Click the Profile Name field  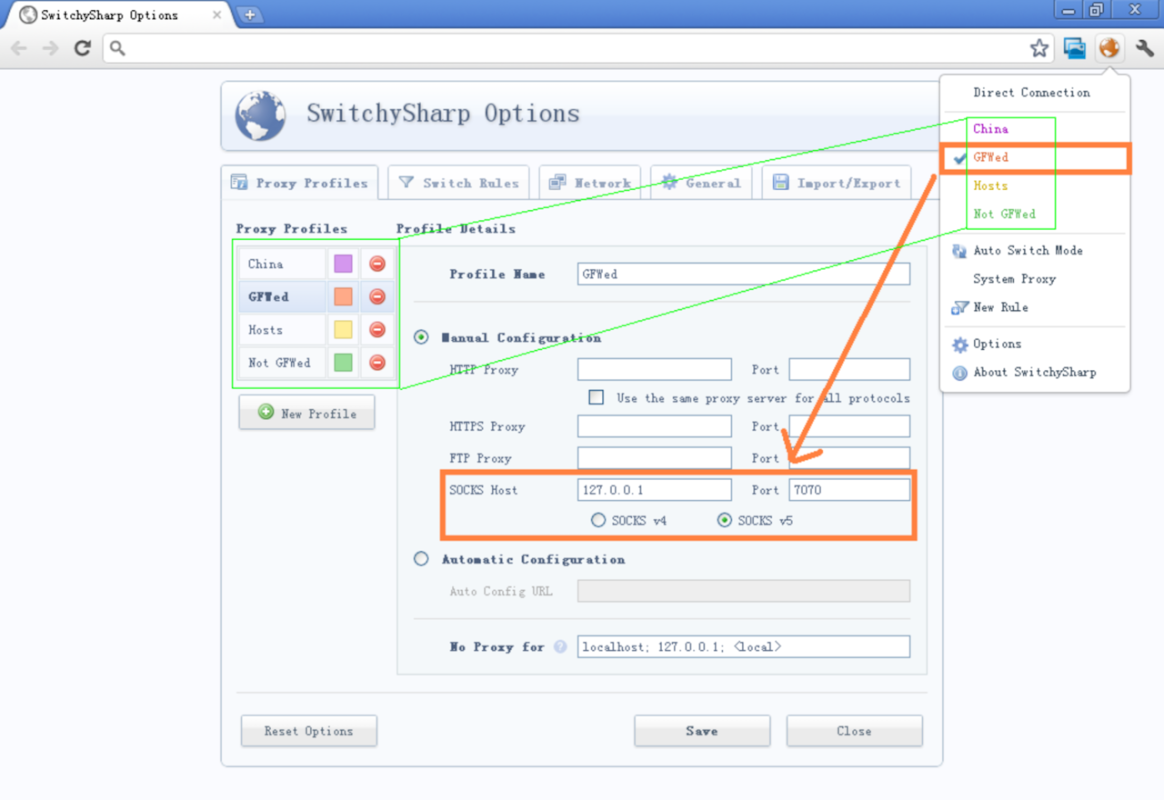point(743,274)
